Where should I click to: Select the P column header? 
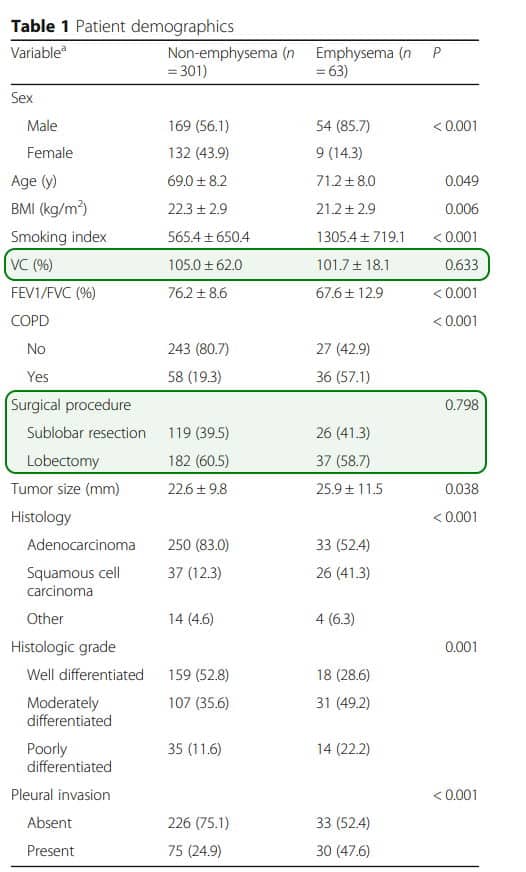[436, 53]
